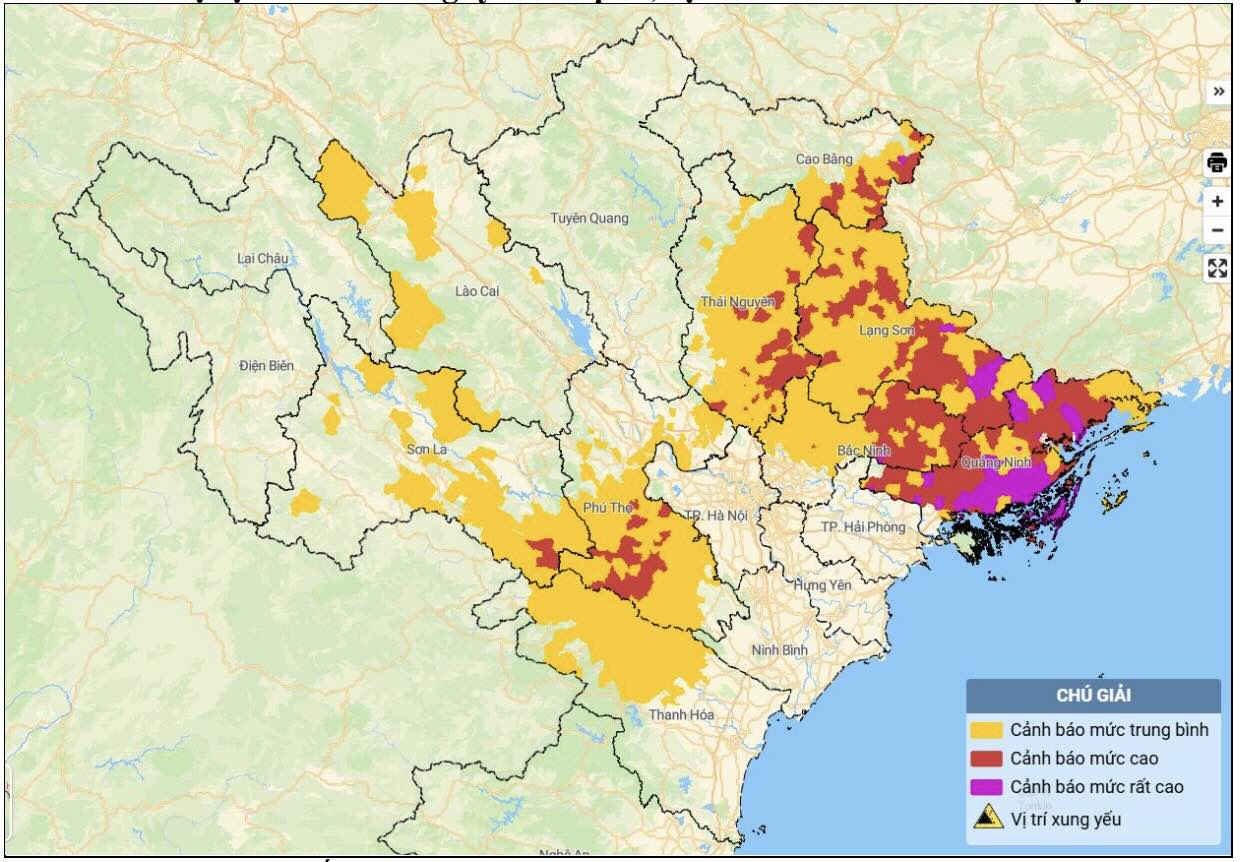
Task: Select the CHÚ GIẢI legend header
Action: pos(1093,695)
